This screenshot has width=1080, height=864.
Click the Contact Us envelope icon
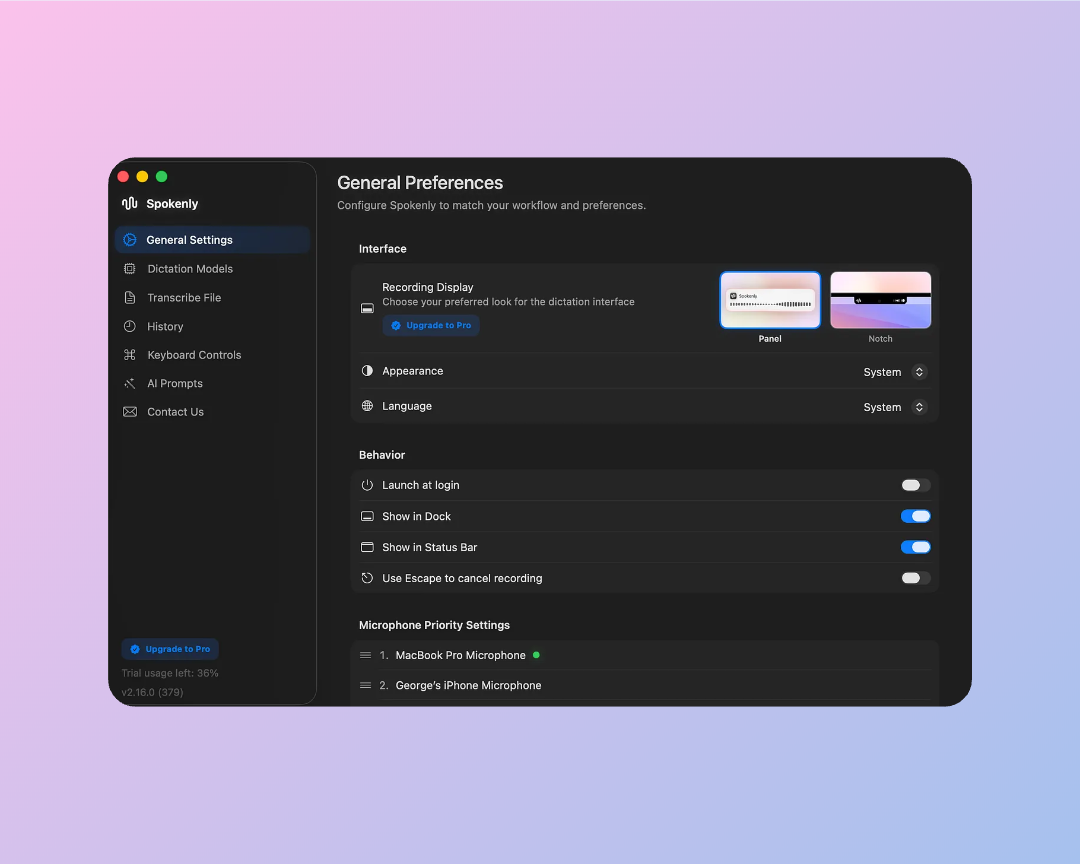[129, 411]
